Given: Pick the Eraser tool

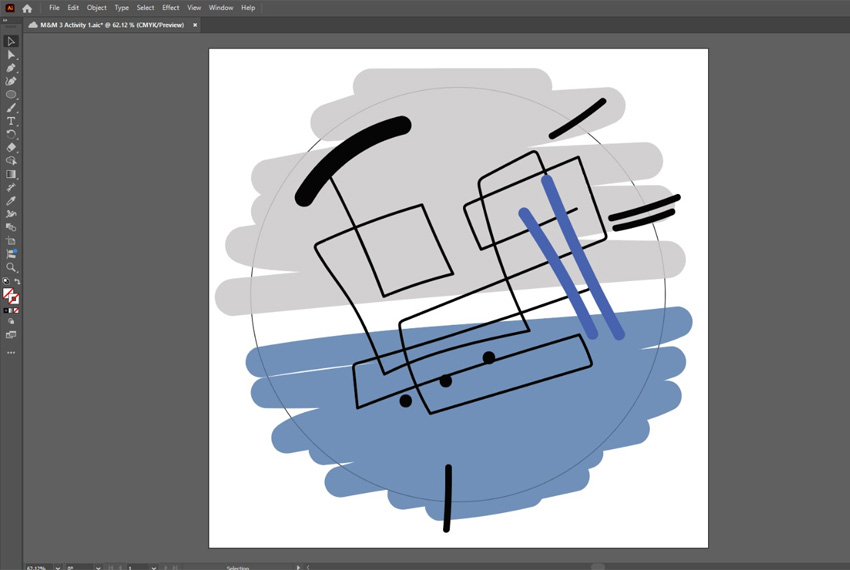Looking at the screenshot, I should point(11,147).
